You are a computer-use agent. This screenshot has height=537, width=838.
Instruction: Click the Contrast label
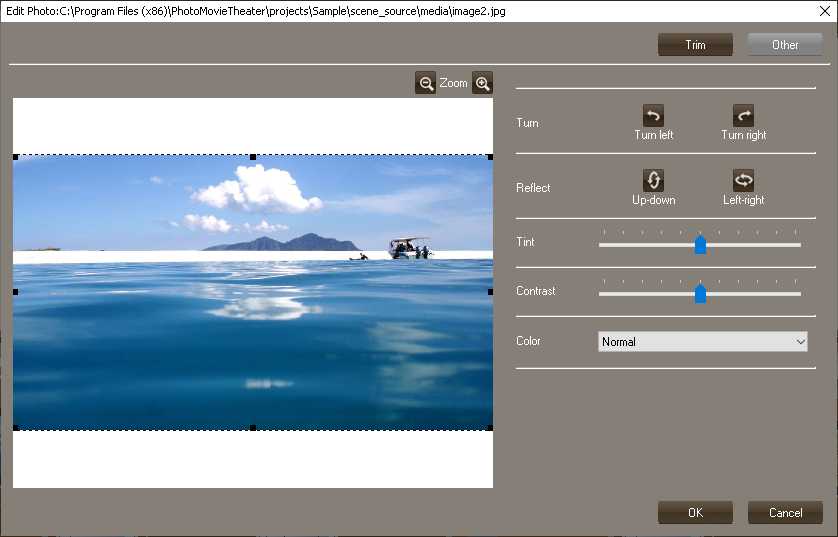click(x=536, y=291)
